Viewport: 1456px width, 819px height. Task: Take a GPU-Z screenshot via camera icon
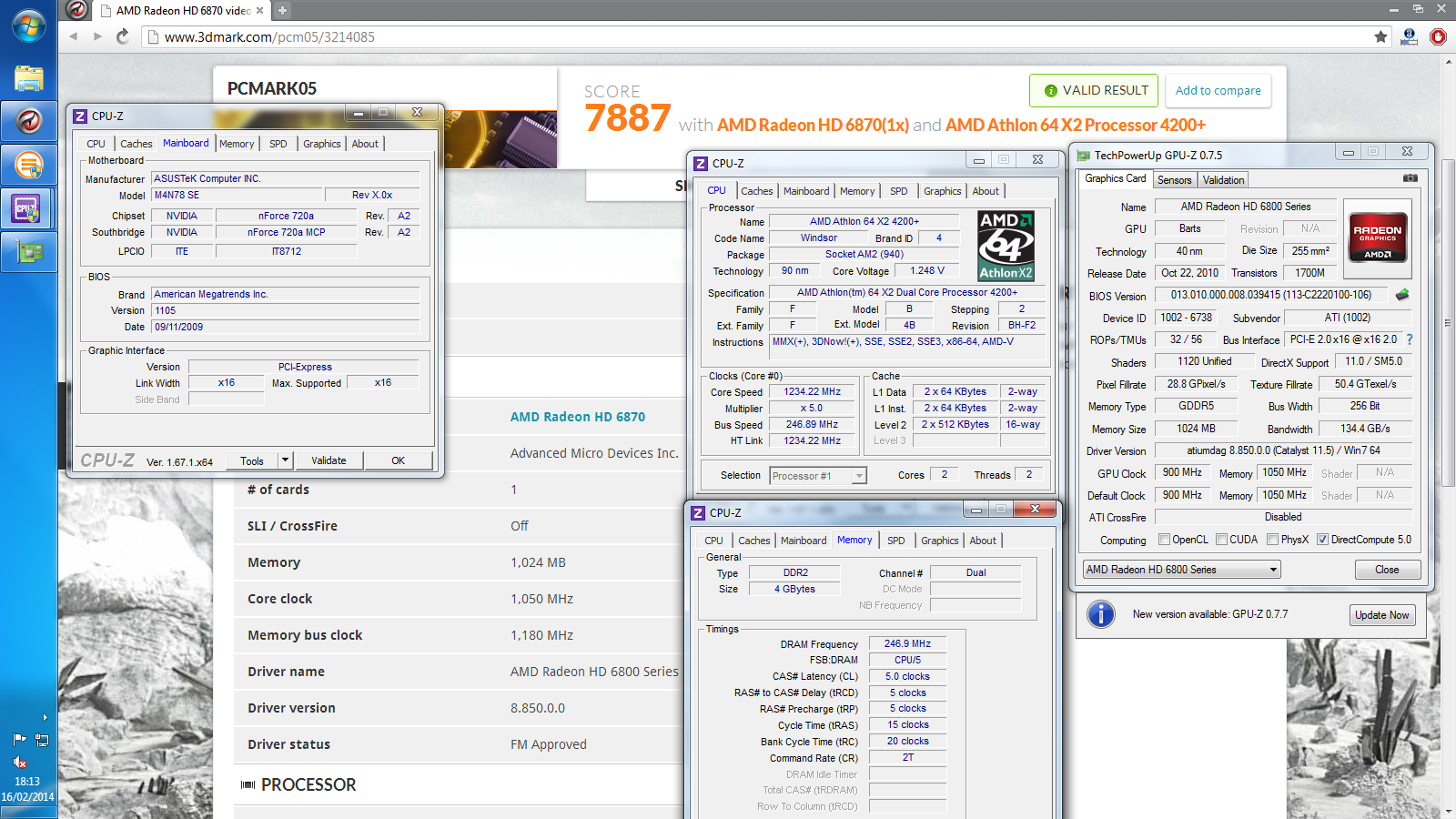1410,178
